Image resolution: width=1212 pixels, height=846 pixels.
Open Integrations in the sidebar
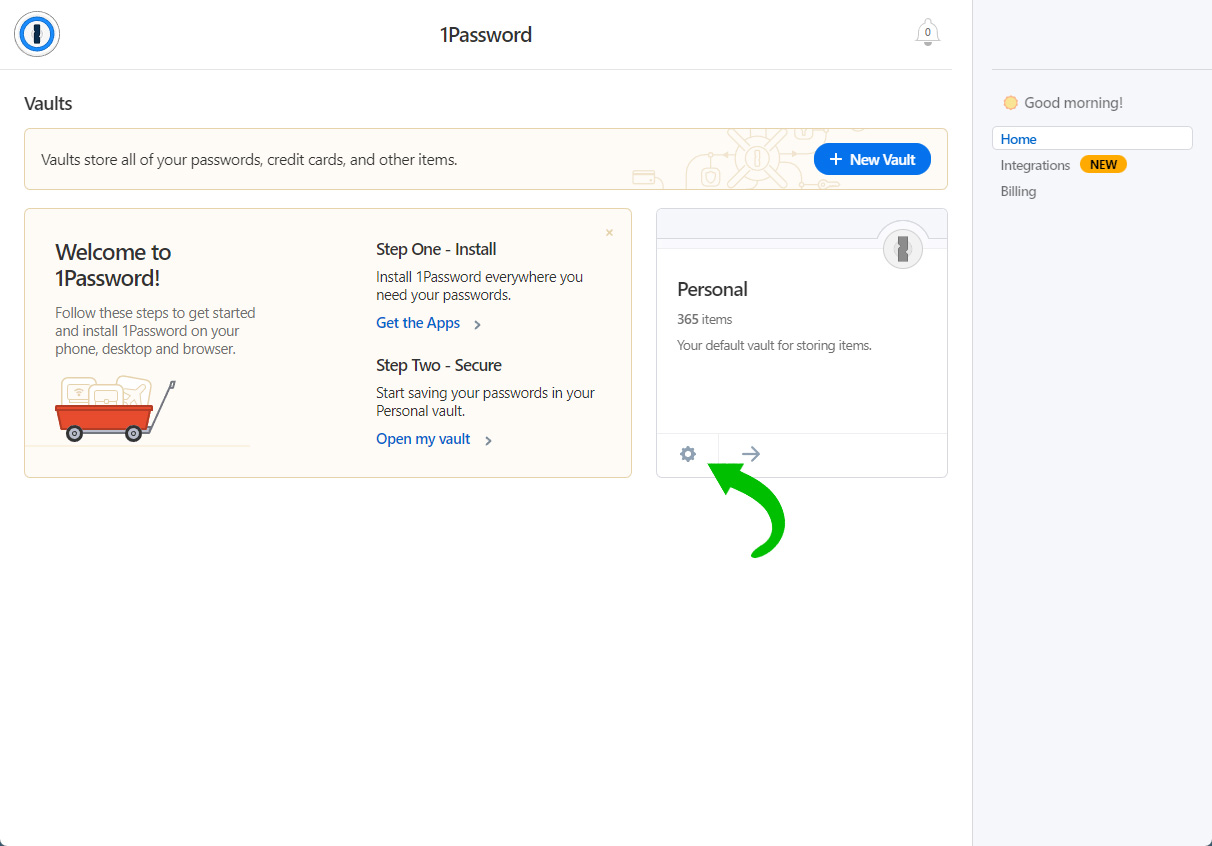[1035, 165]
